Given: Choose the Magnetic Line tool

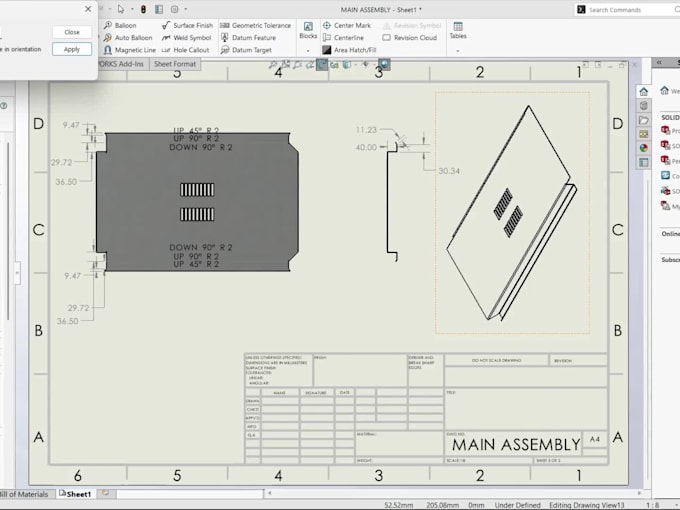Looking at the screenshot, I should (x=129, y=50).
